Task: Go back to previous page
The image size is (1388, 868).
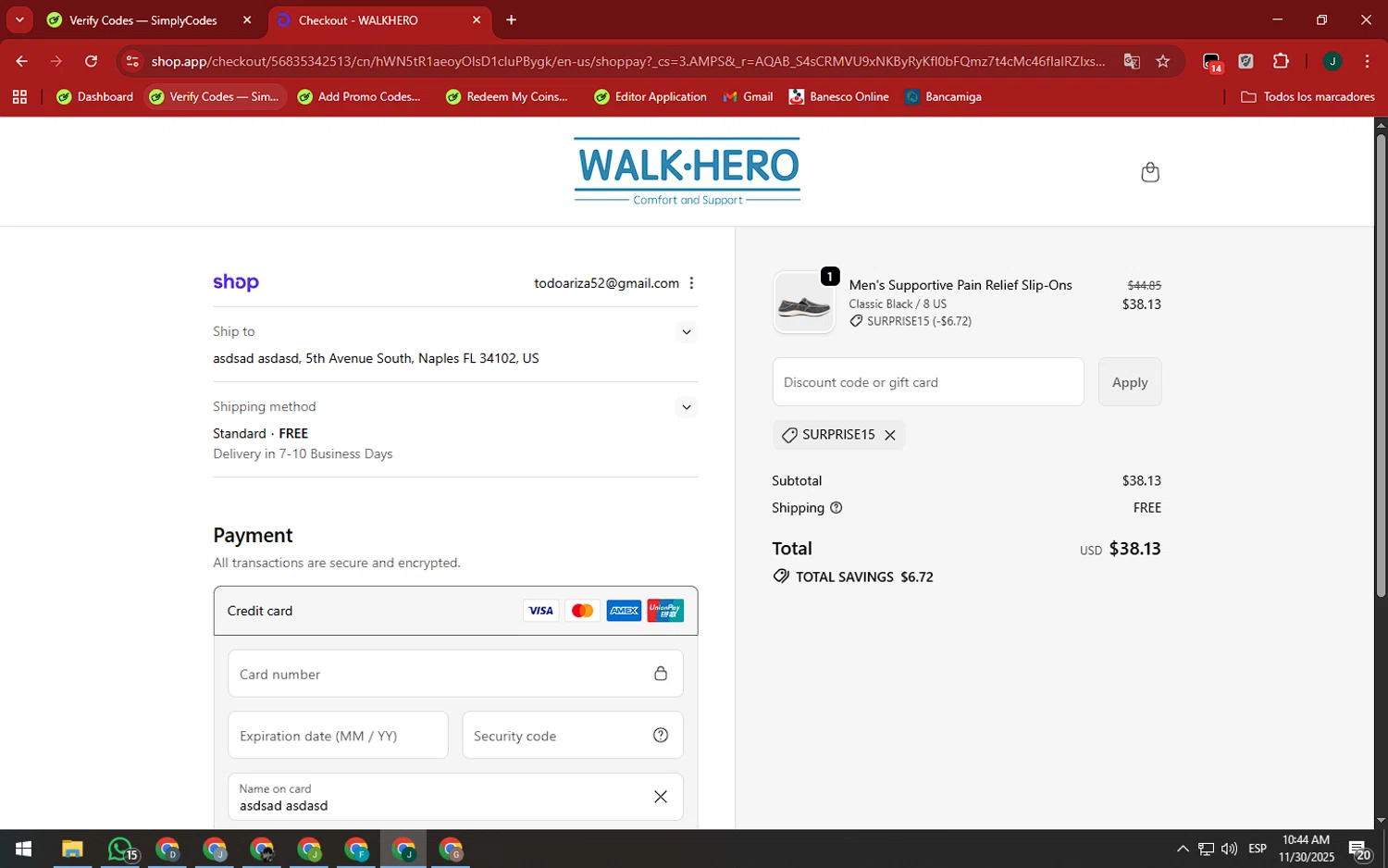Action: [x=21, y=61]
